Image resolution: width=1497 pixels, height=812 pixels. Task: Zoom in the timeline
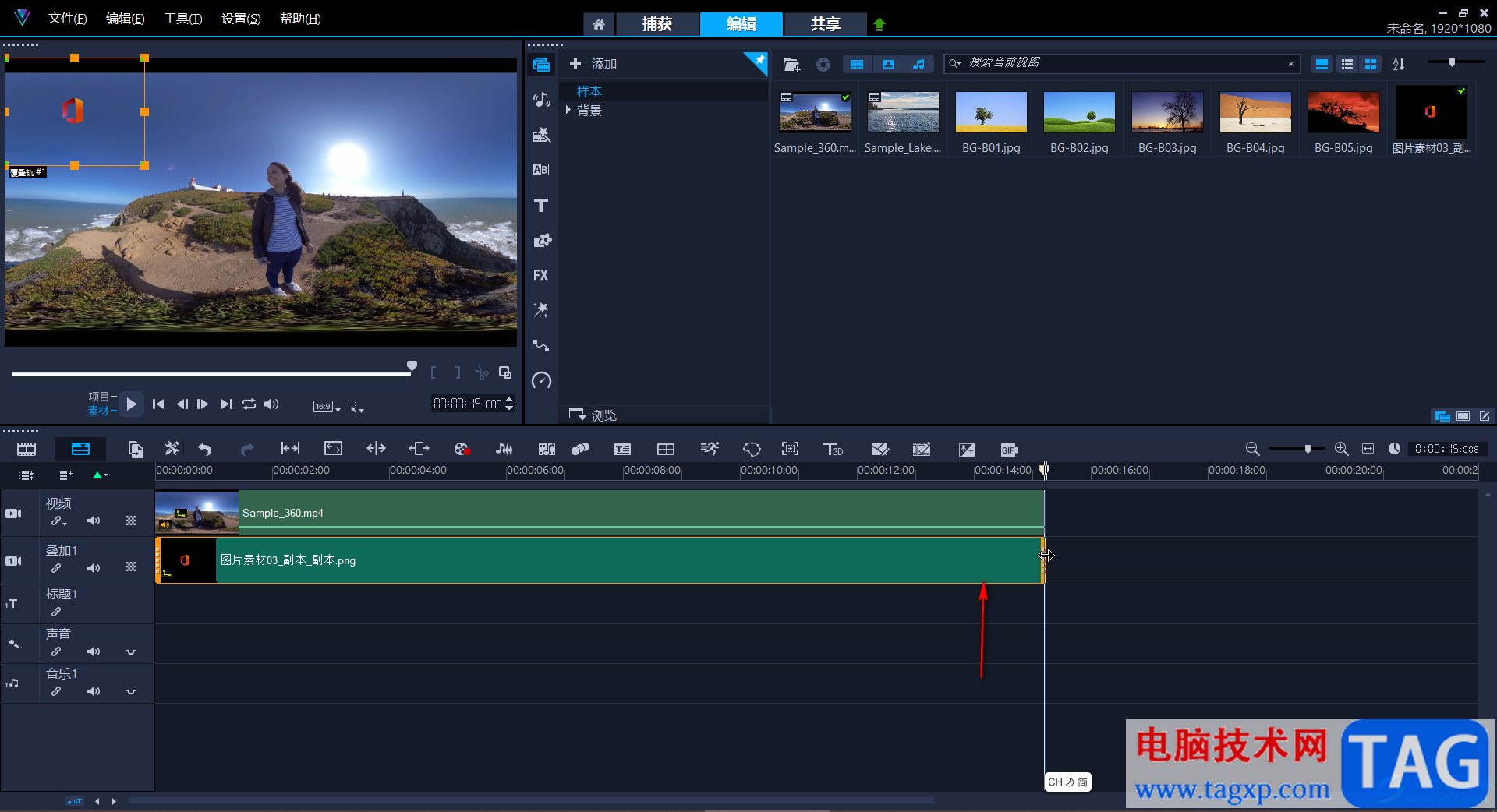point(1341,449)
